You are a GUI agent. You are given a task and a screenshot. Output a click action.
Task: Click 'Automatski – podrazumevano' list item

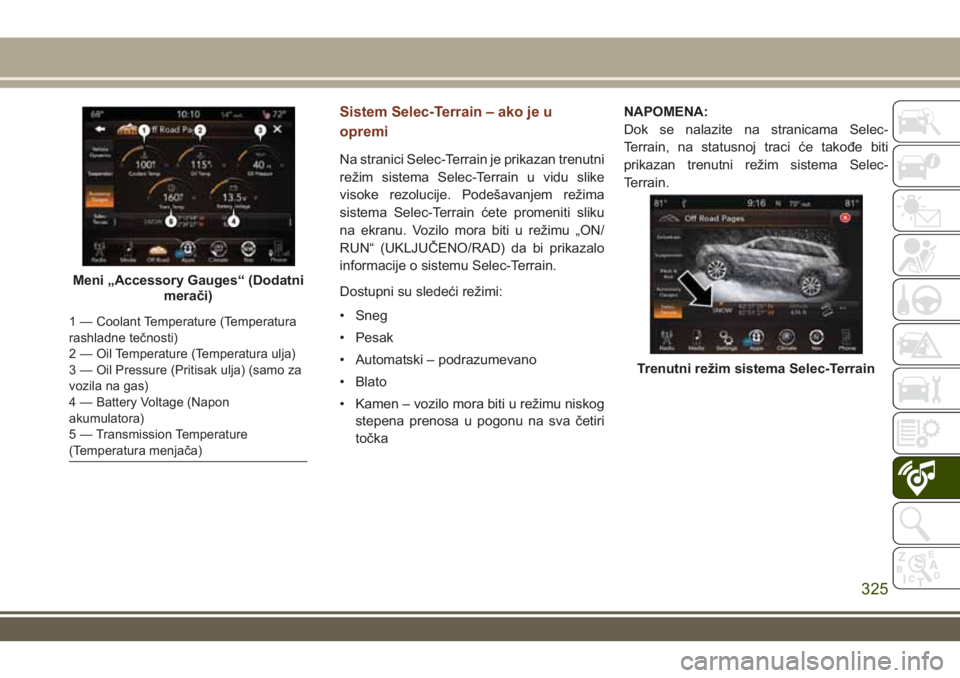446,360
